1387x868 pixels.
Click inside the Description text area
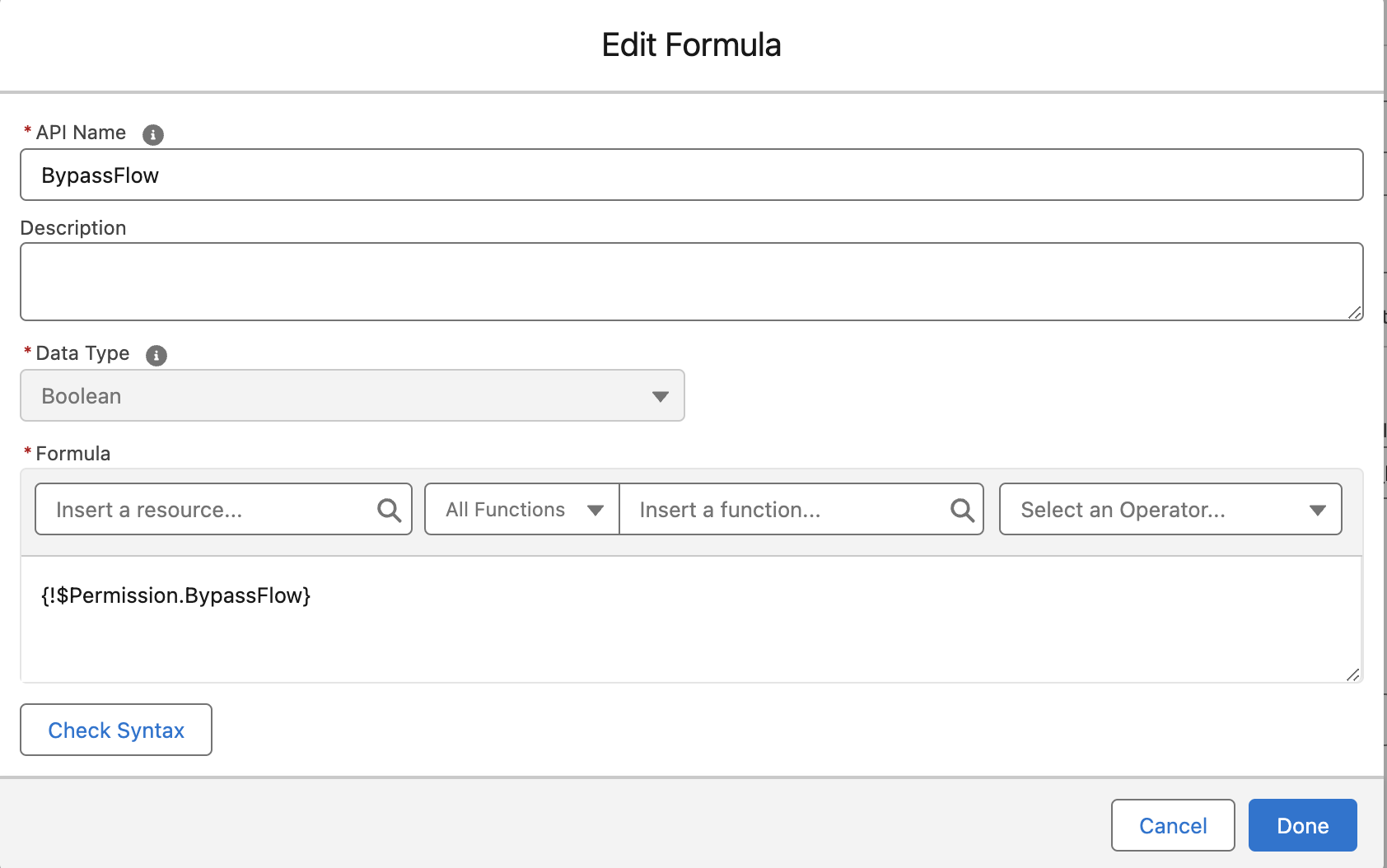point(691,282)
